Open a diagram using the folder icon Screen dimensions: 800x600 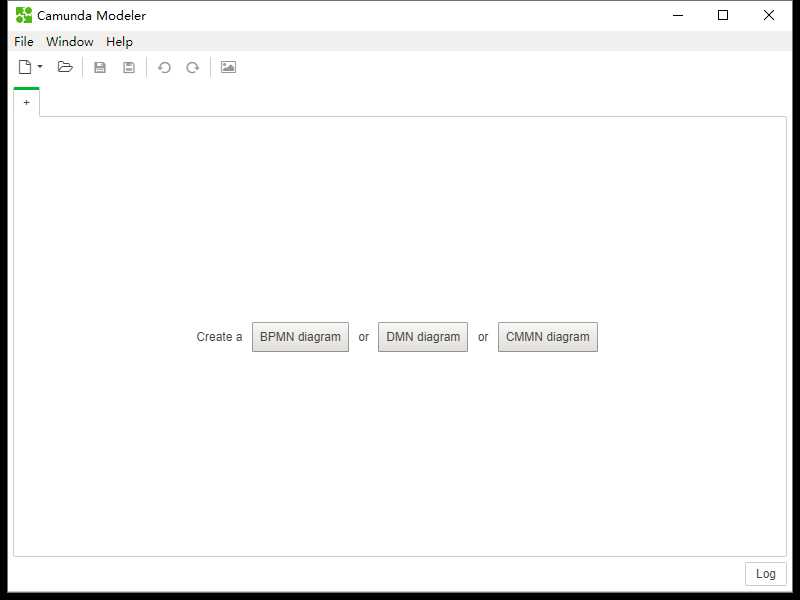click(x=65, y=67)
